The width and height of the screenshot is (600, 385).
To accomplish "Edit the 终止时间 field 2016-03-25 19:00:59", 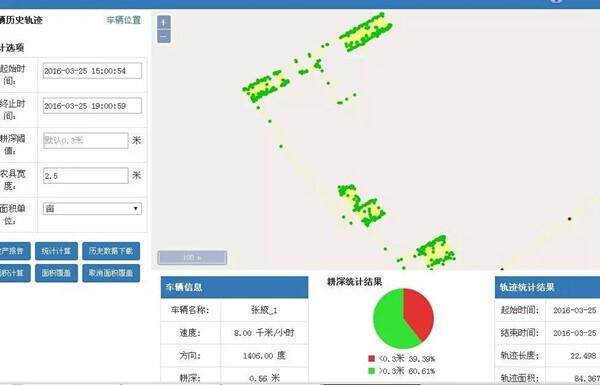I will (x=92, y=106).
